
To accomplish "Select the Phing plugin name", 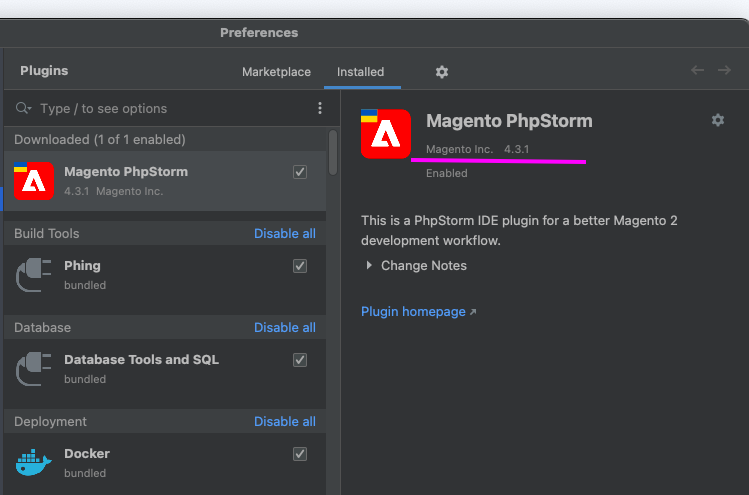I will pos(82,266).
